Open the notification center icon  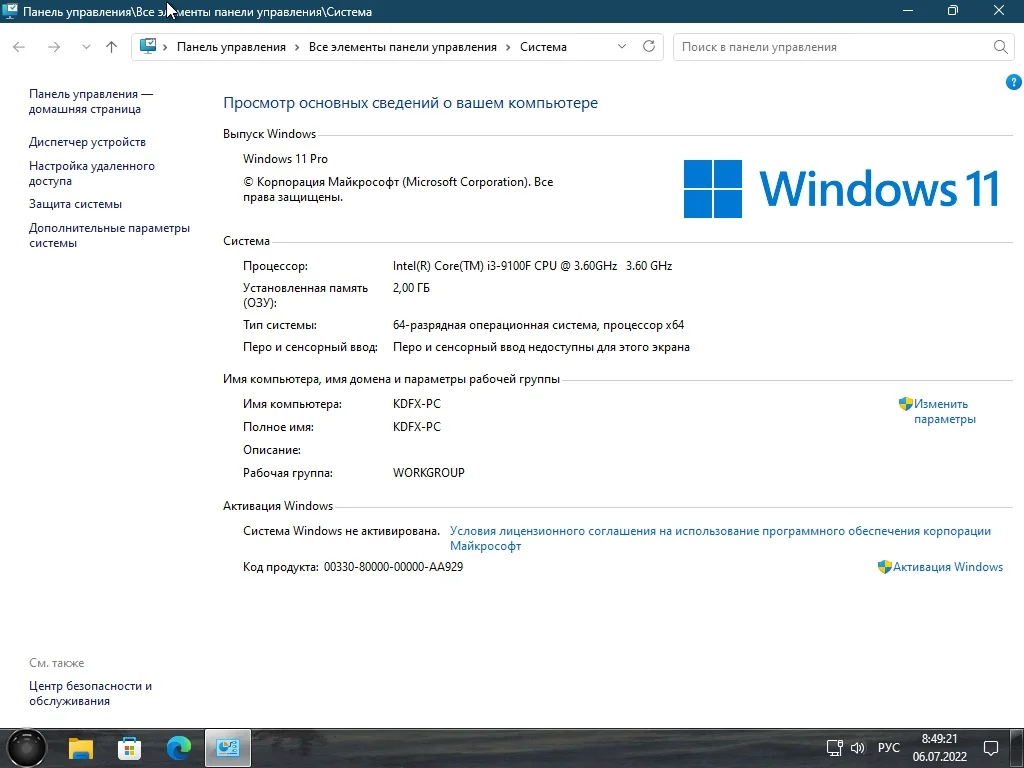pos(991,748)
